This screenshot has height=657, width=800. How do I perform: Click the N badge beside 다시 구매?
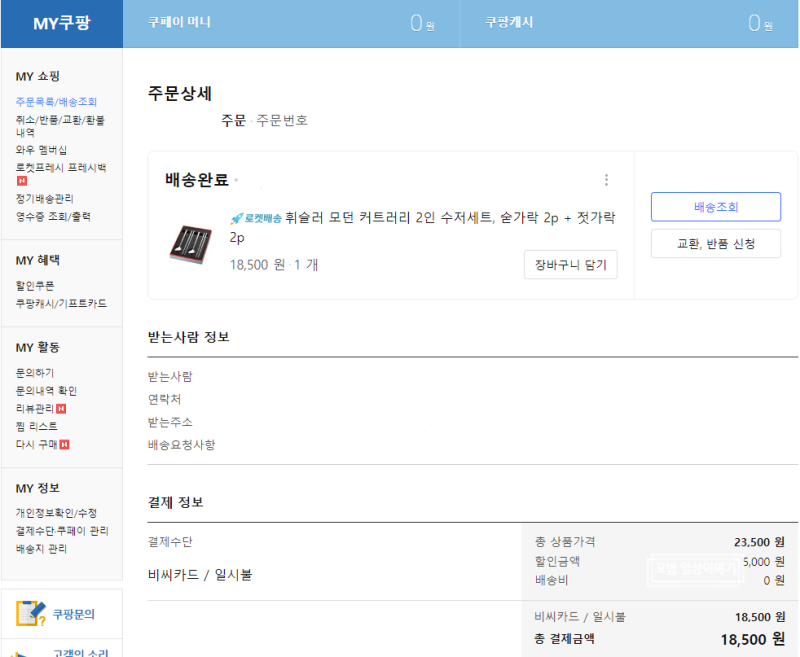[64, 444]
